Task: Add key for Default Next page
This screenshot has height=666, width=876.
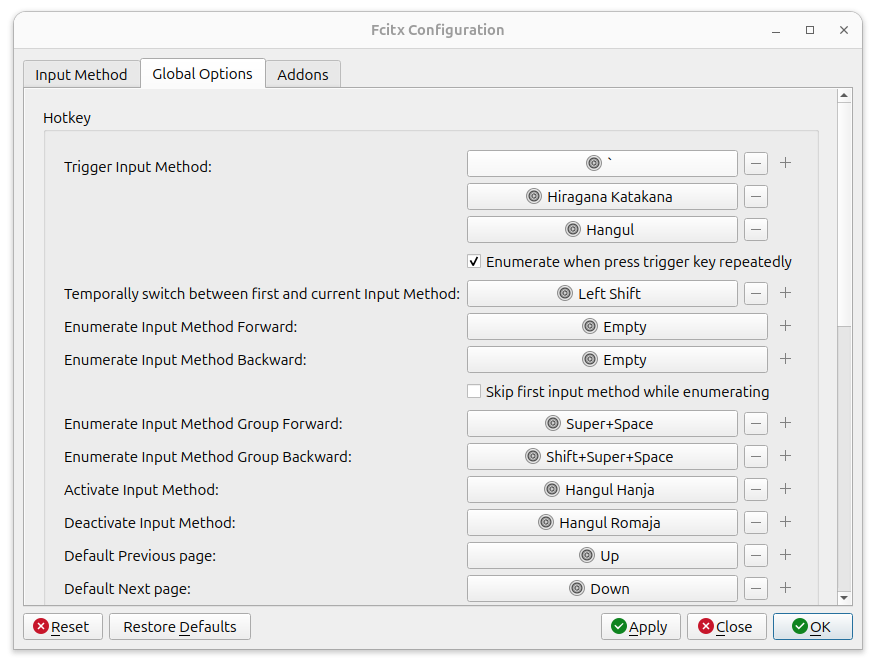Action: 785,588
